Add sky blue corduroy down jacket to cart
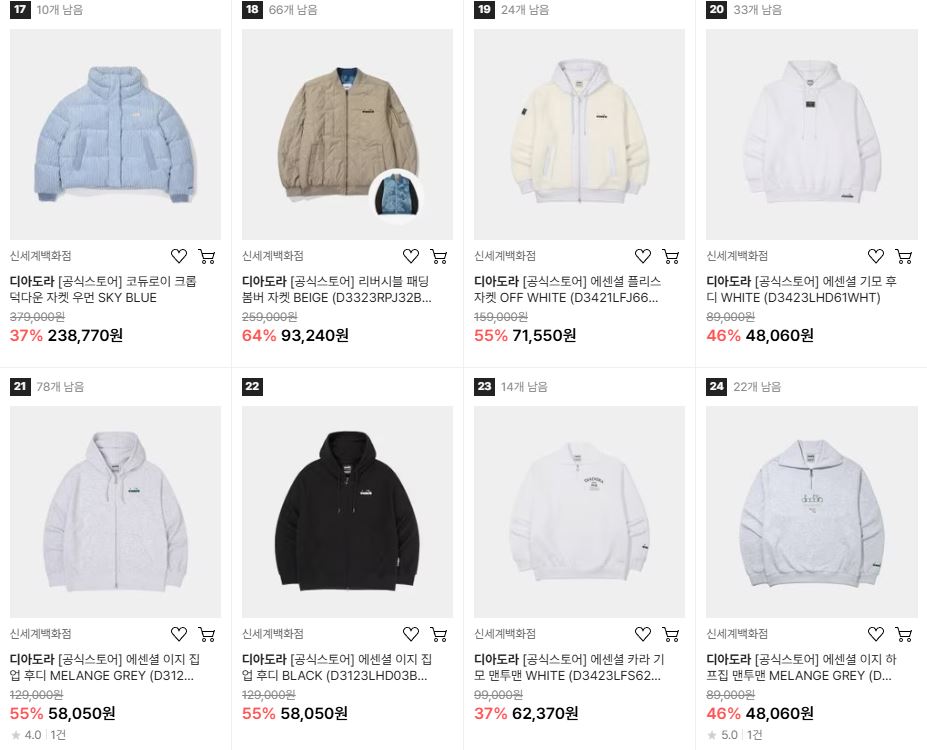 click(206, 257)
